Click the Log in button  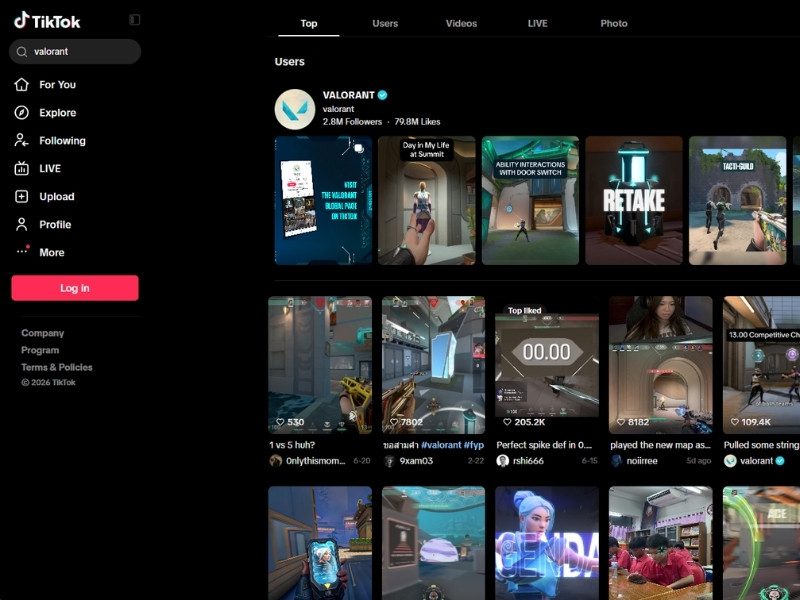pyautogui.click(x=75, y=288)
